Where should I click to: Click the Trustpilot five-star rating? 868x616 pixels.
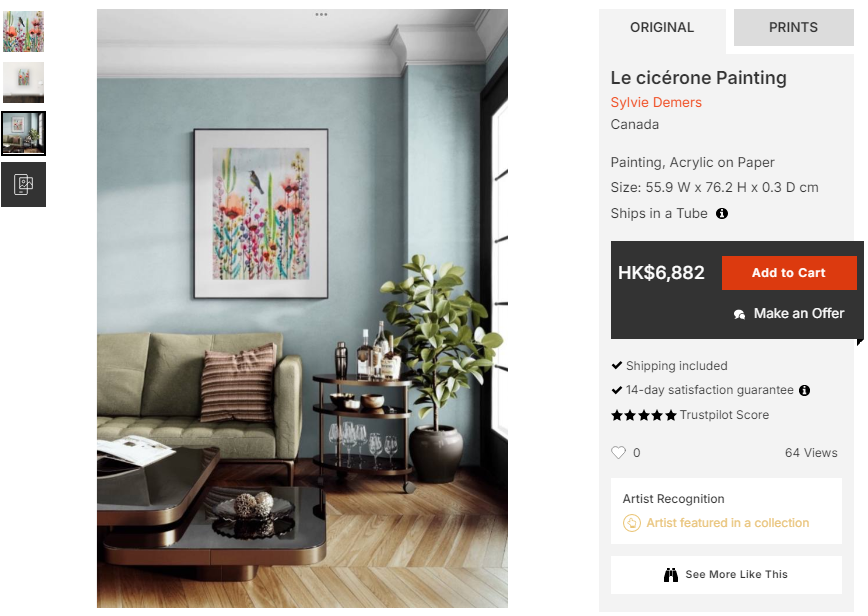[644, 415]
